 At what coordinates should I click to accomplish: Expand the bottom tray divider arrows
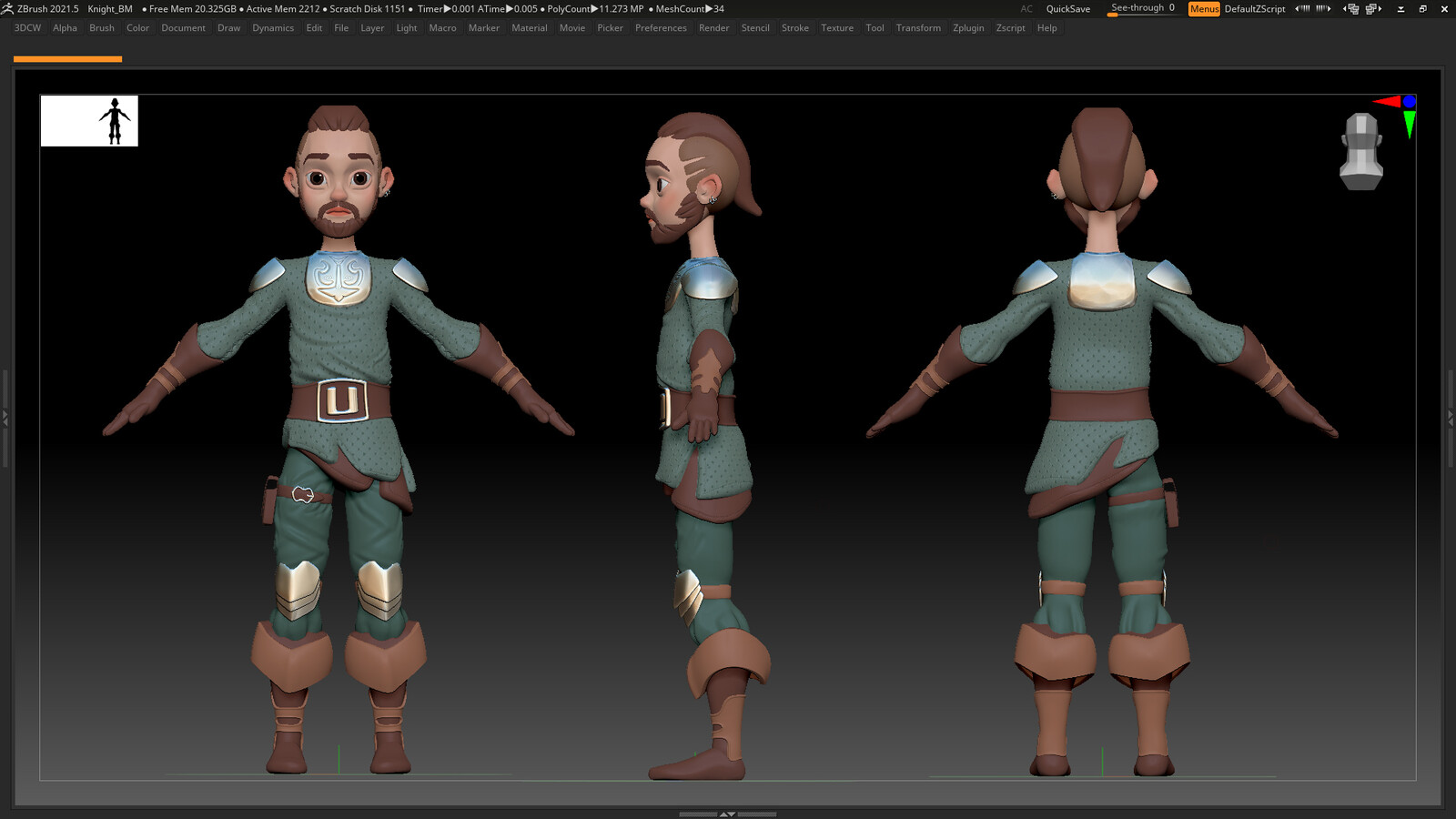pos(727,814)
